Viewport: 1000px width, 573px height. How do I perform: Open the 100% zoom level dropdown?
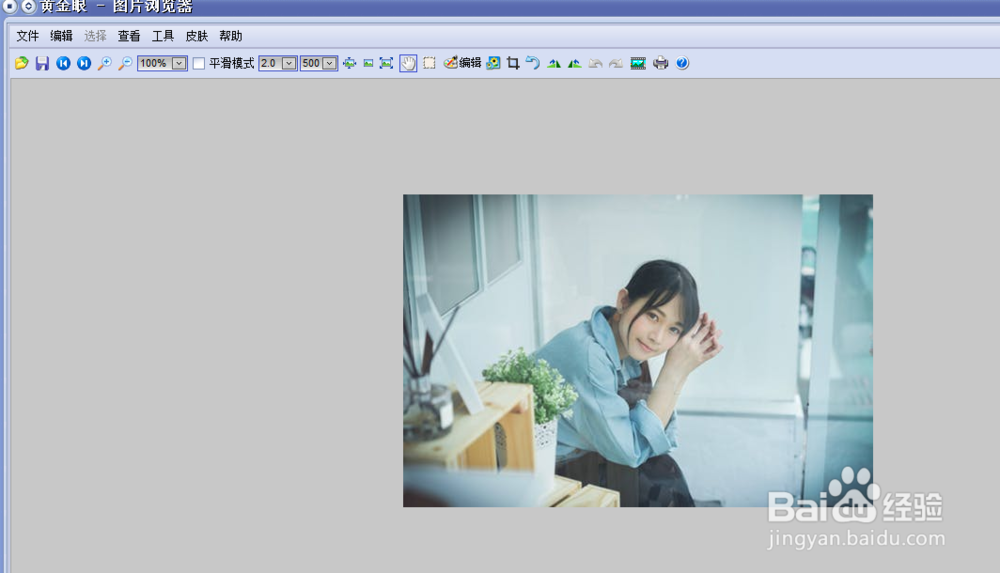click(179, 63)
